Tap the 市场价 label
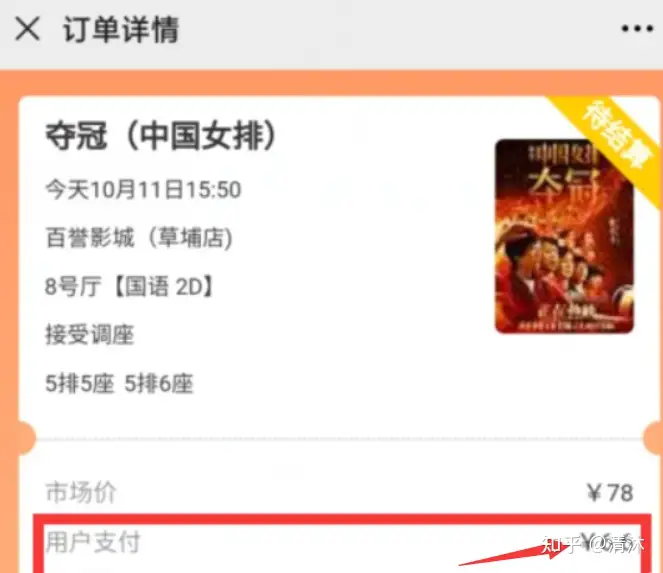This screenshot has width=663, height=573. [80, 492]
